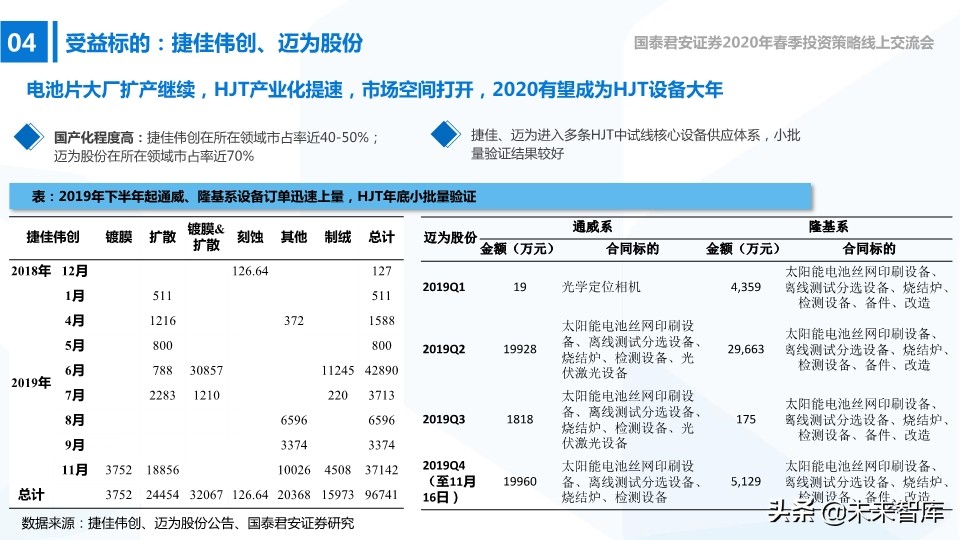Screen dimensions: 960x540
Task: Click the bold phrase '国产化程度高'
Action: tap(93, 137)
